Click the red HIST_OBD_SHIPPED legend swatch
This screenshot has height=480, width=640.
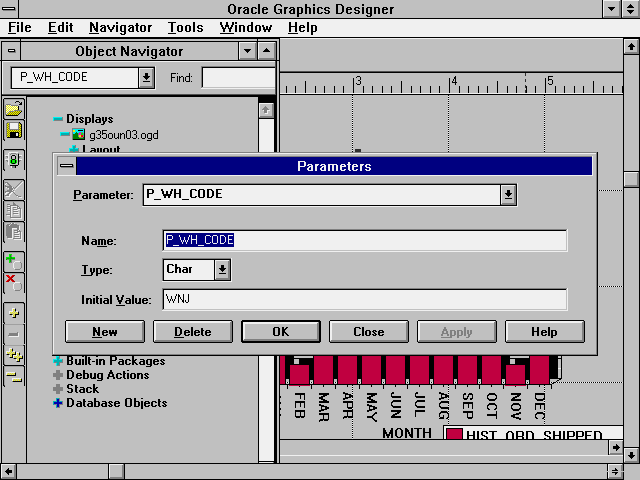coord(454,435)
